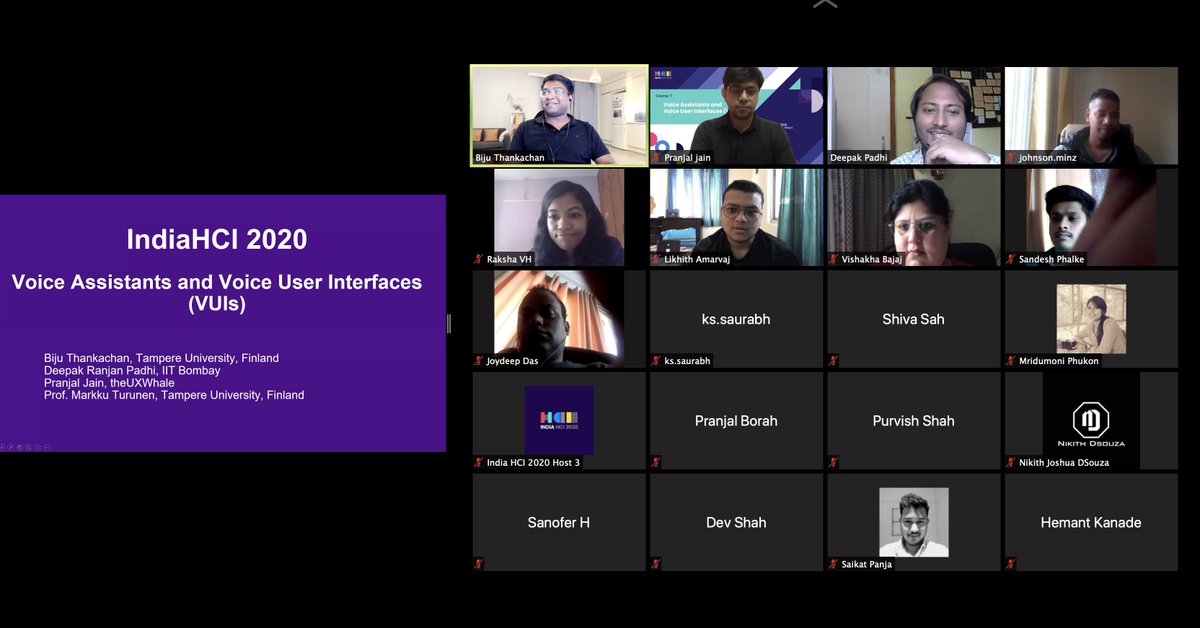
Task: Click the India HCI 2020 logo avatar
Action: point(559,420)
